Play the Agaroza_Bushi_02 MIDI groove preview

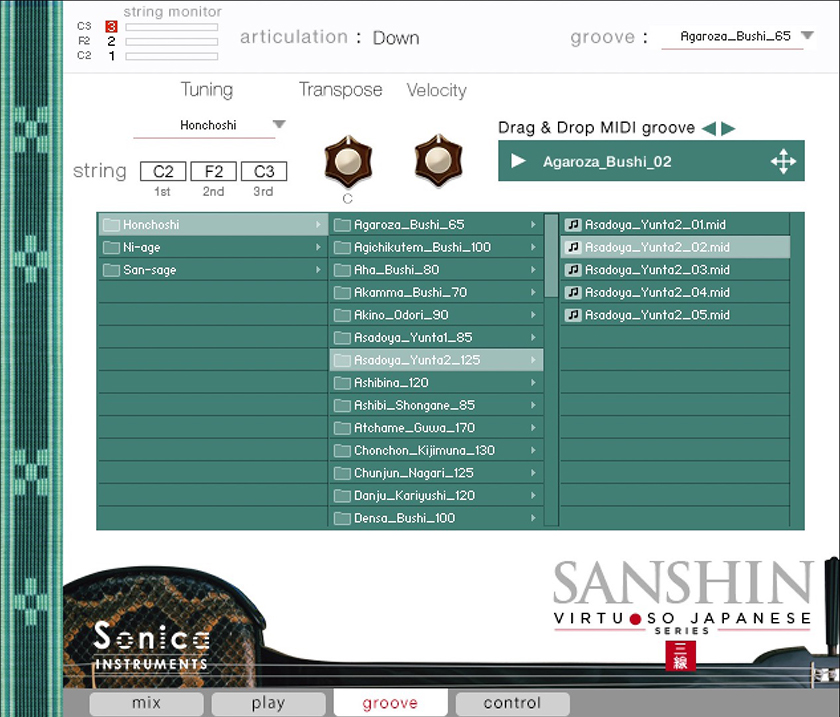pos(518,161)
